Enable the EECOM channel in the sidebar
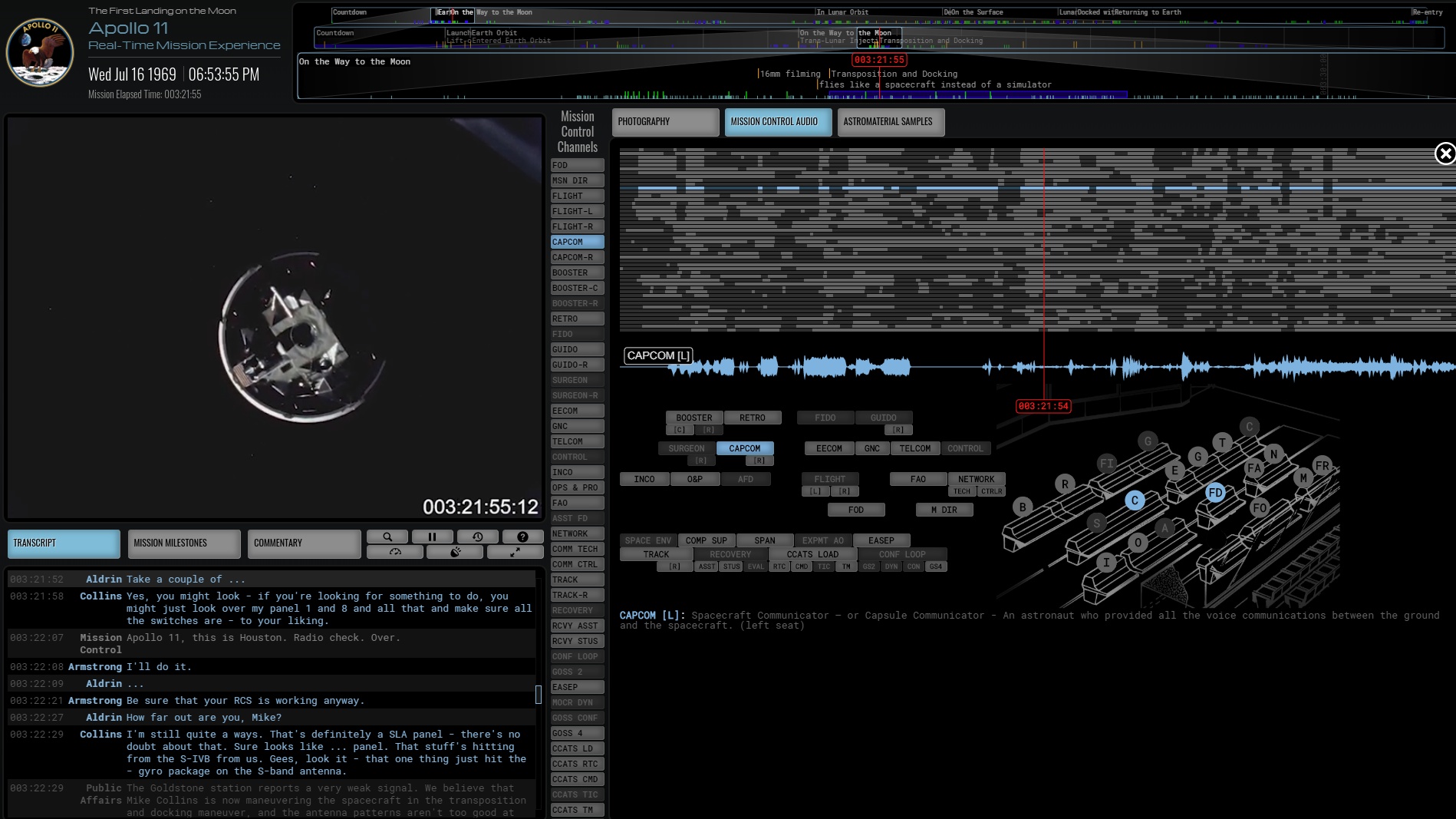Viewport: 1456px width, 819px height. coord(577,411)
